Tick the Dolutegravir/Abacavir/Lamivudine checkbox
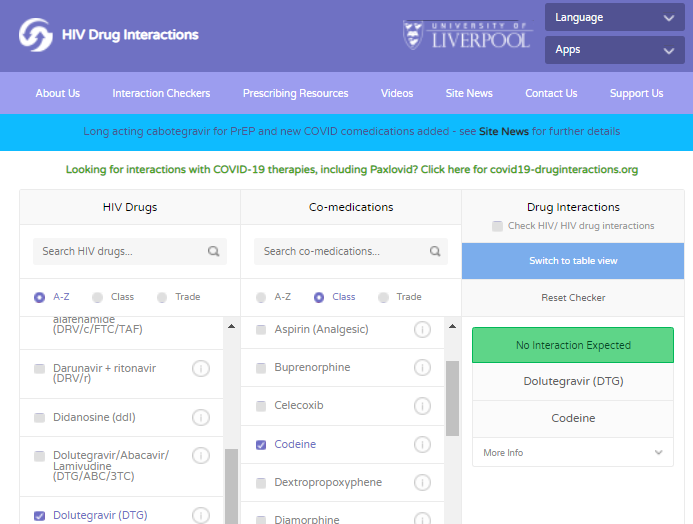This screenshot has width=693, height=524. [x=40, y=456]
